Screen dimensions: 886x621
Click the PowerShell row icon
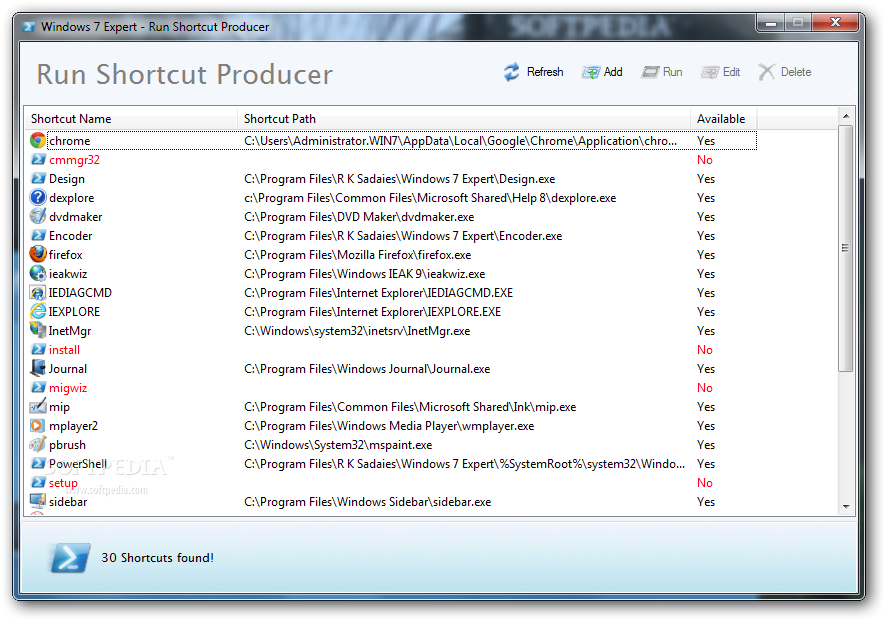(38, 463)
